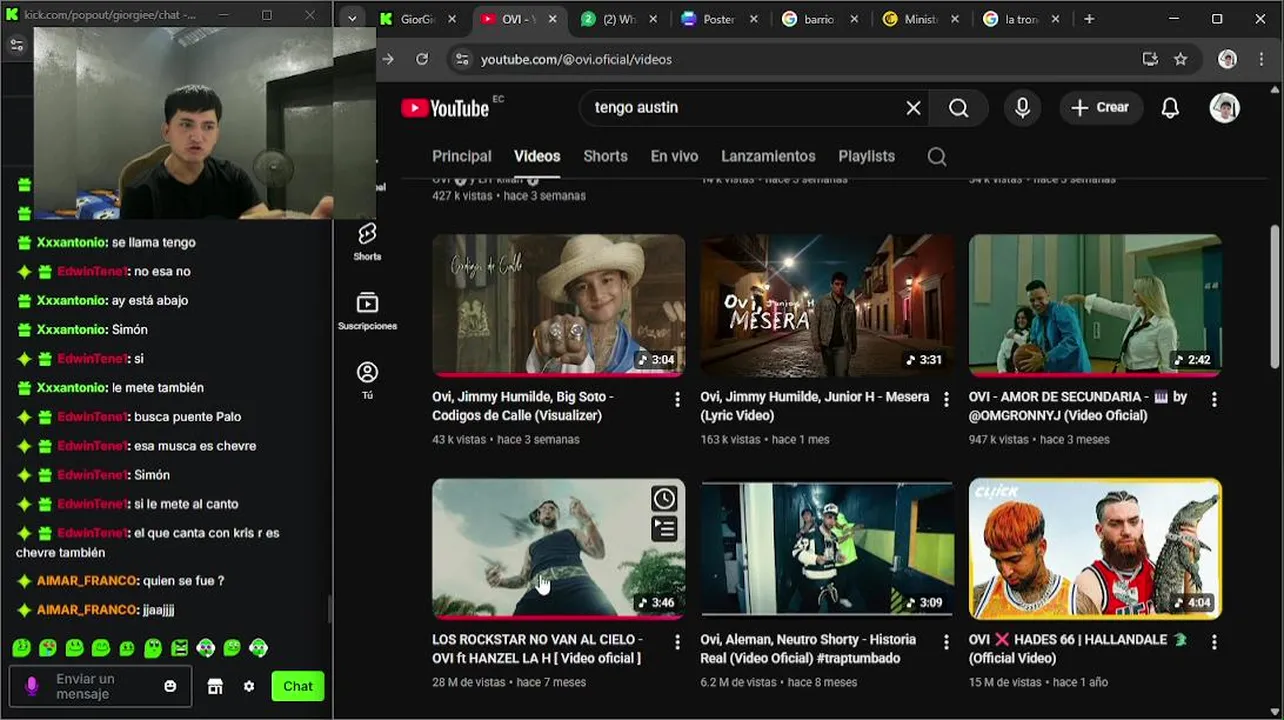This screenshot has width=1284, height=720.
Task: Close the OVI YouTube browser tab
Action: (552, 19)
